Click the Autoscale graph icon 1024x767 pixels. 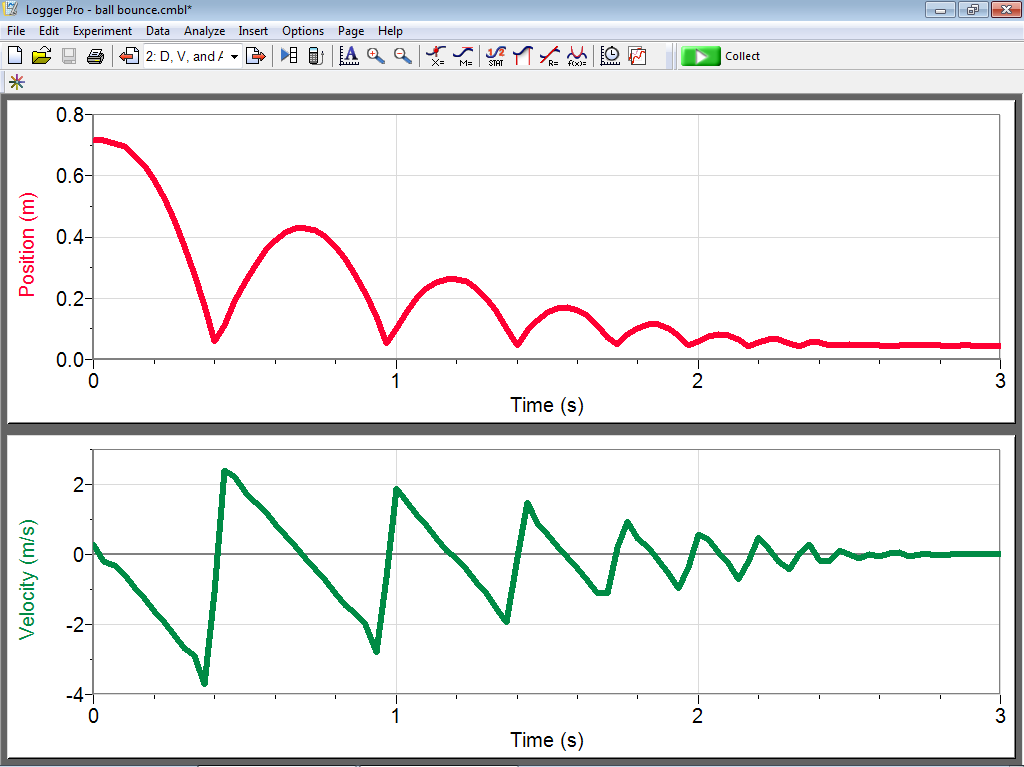click(x=349, y=56)
